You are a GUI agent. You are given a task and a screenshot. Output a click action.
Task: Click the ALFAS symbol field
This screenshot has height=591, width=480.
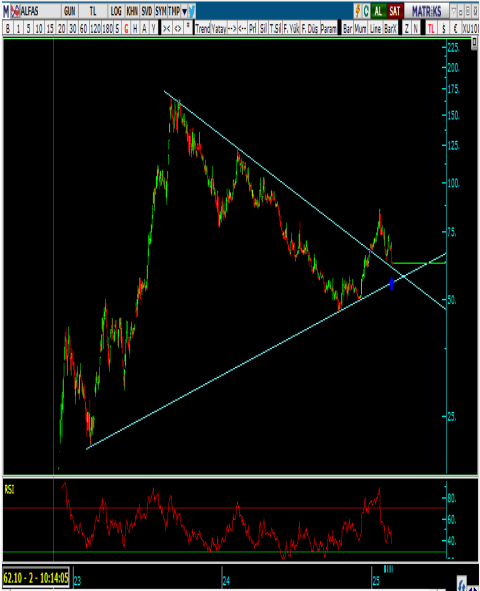coord(40,11)
